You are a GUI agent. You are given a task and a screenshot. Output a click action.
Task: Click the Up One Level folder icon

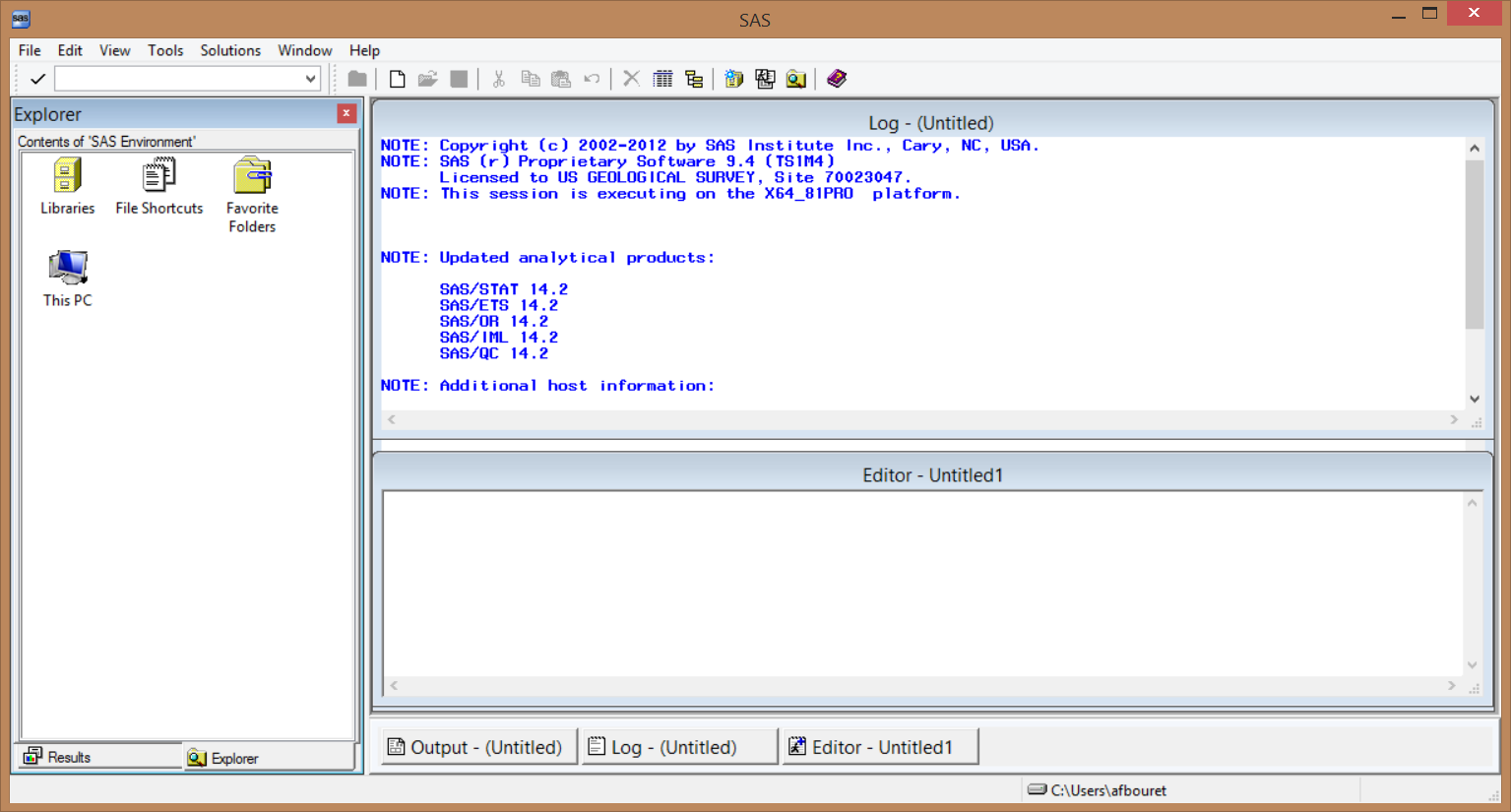(x=357, y=79)
